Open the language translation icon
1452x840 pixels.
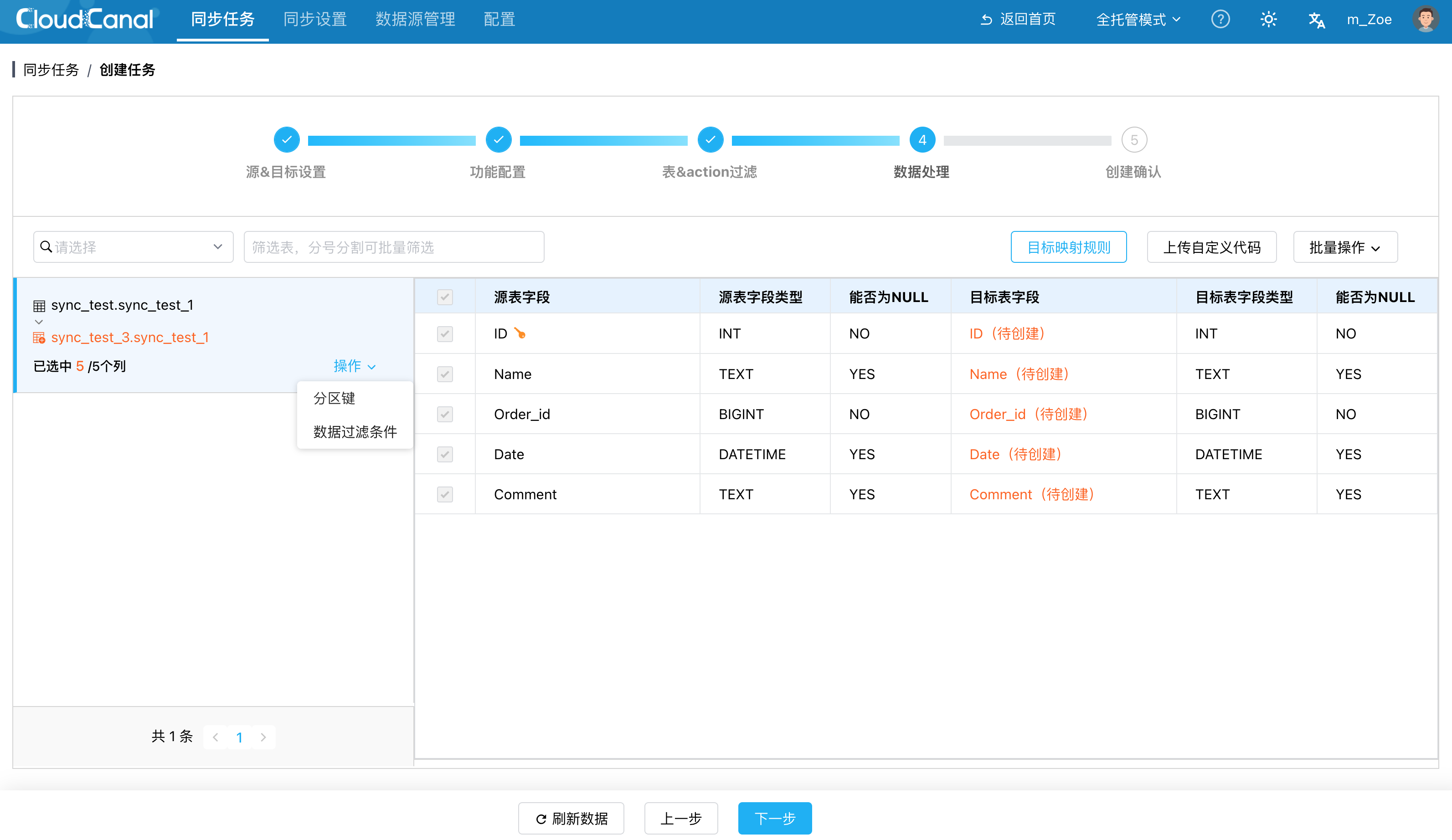(x=1316, y=19)
